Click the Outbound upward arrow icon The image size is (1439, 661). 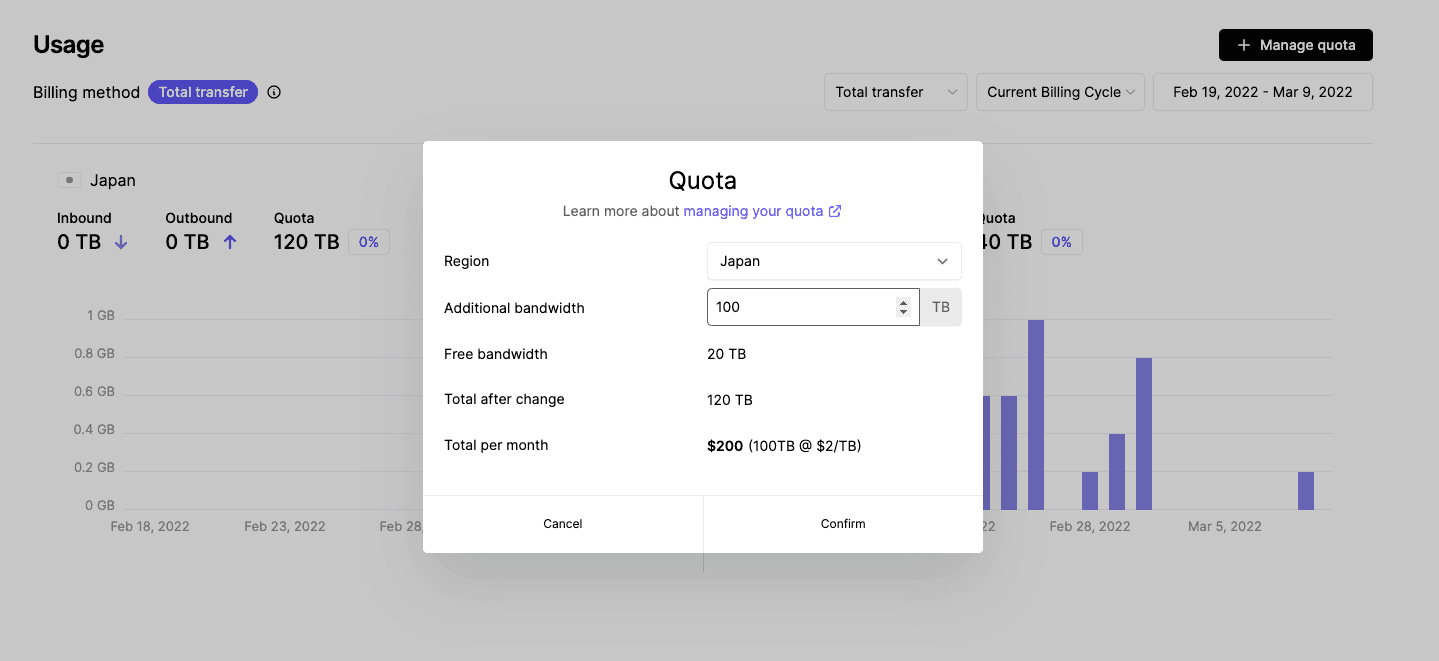[230, 240]
